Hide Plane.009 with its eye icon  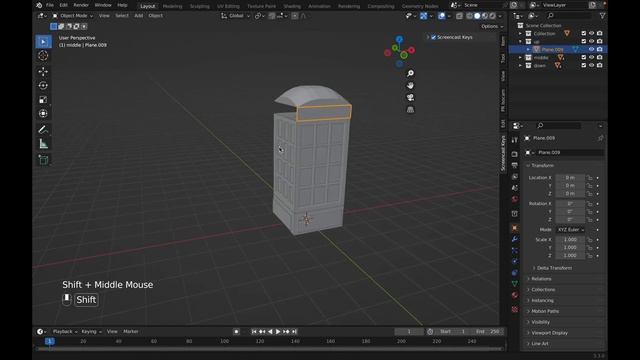coord(591,49)
